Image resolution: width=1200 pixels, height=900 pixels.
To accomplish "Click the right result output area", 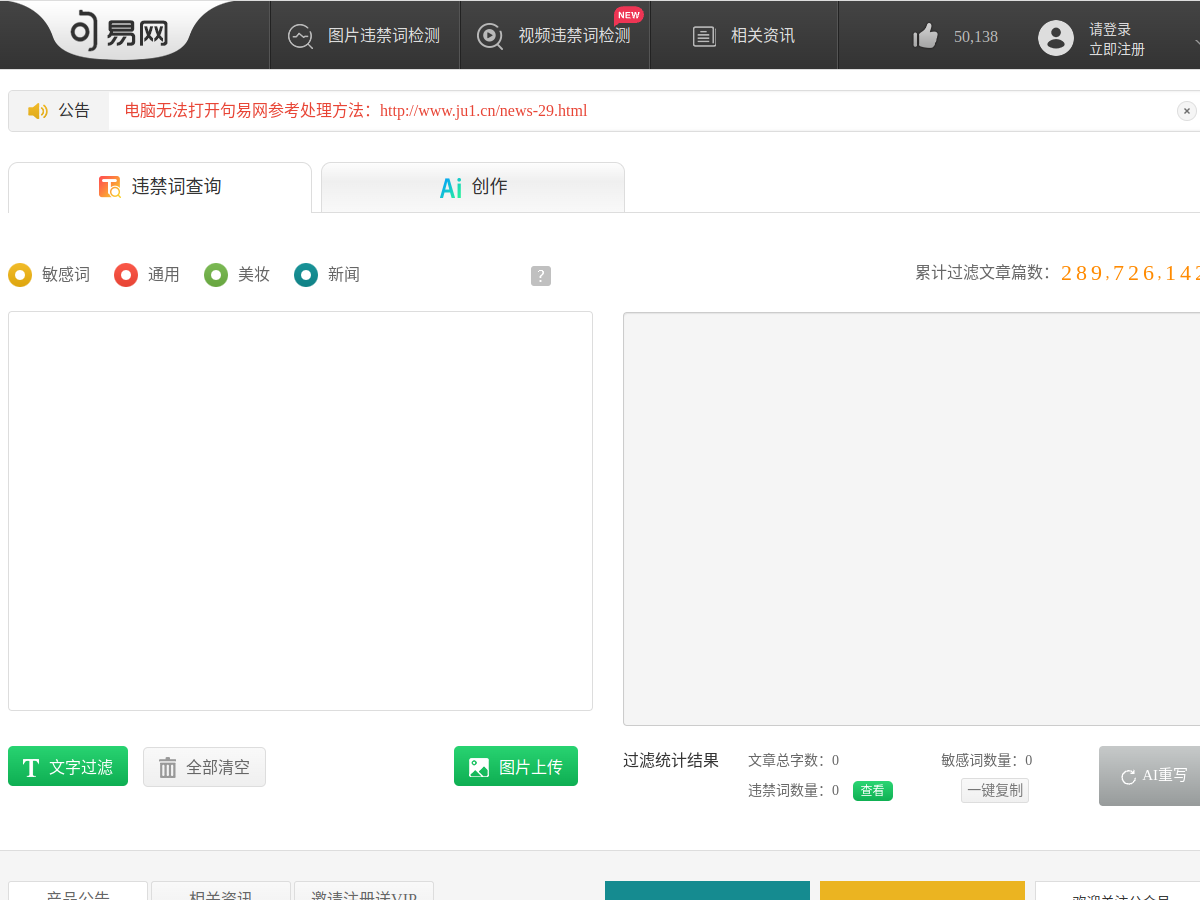I will point(911,519).
